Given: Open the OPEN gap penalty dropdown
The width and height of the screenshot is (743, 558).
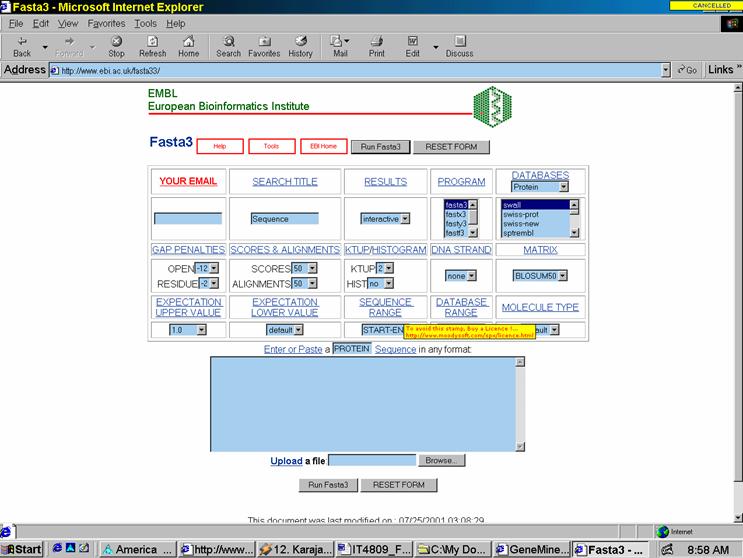Looking at the screenshot, I should click(x=214, y=268).
